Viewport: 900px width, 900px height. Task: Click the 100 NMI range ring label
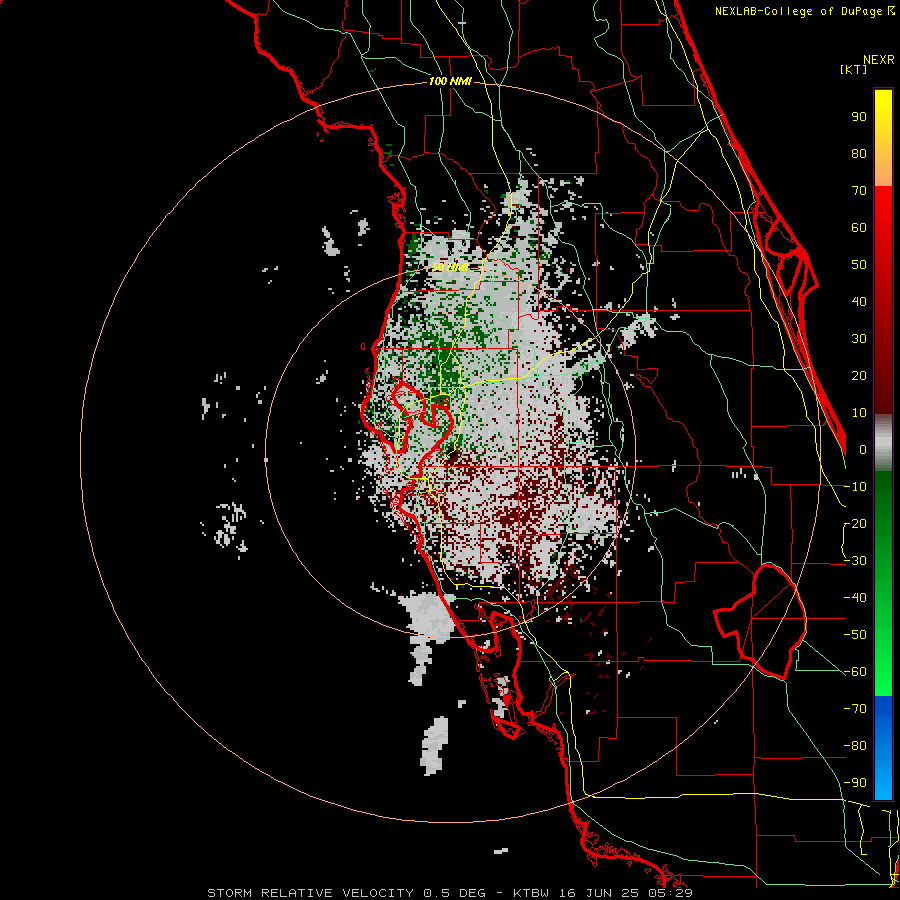click(x=451, y=82)
